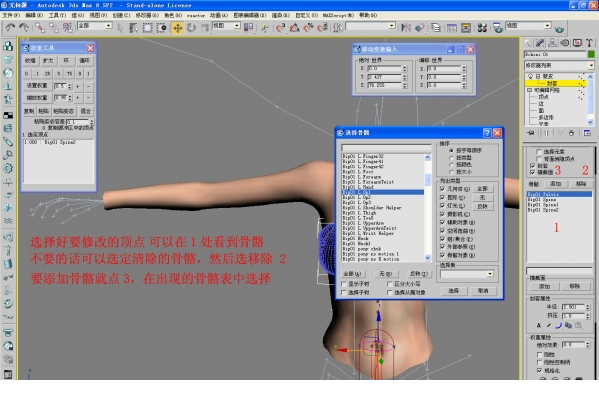This screenshot has height=395, width=599.
Task: Select the alphabetical sort radio in bone dialog
Action: 451,151
